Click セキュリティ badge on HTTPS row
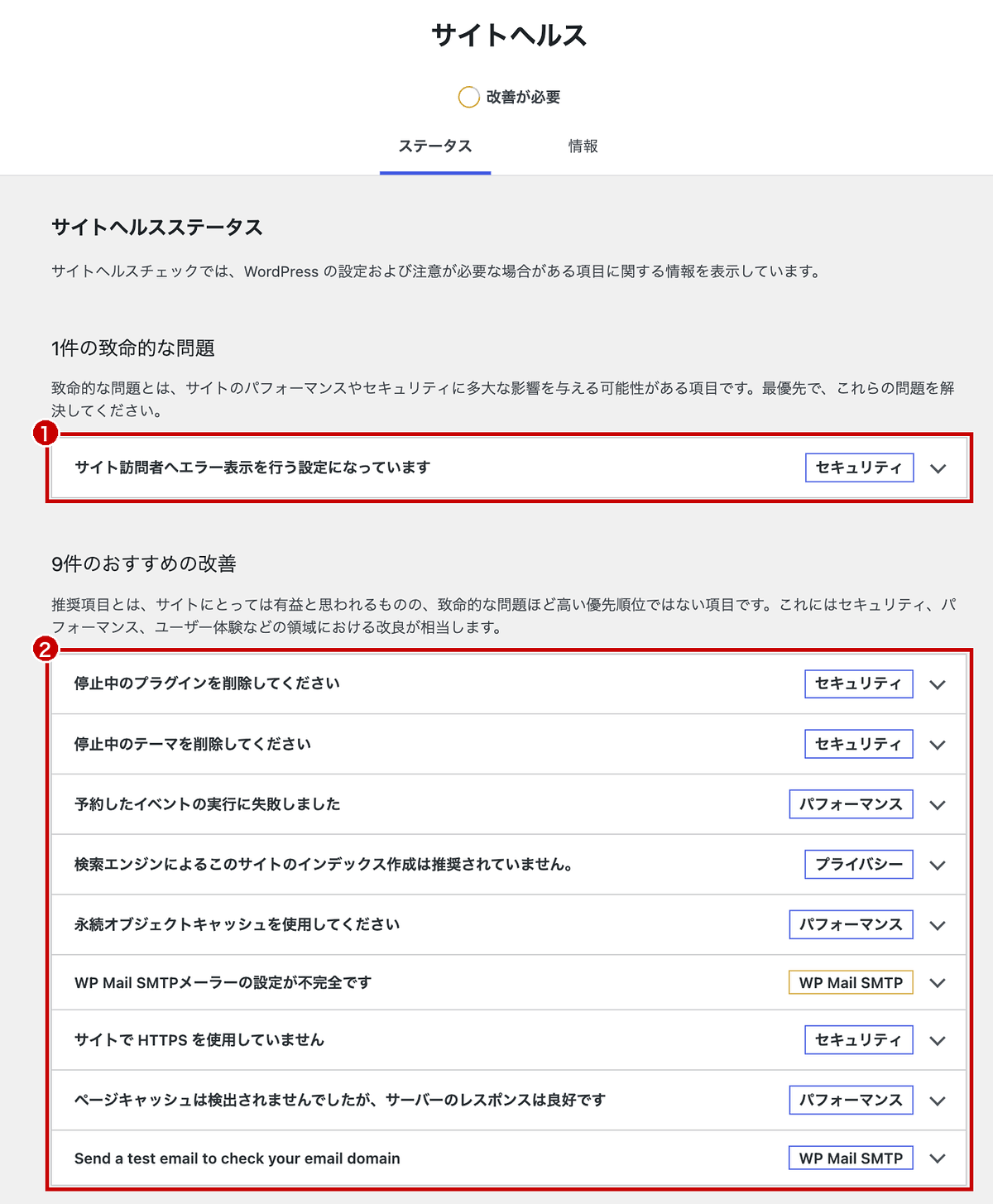 point(859,1040)
